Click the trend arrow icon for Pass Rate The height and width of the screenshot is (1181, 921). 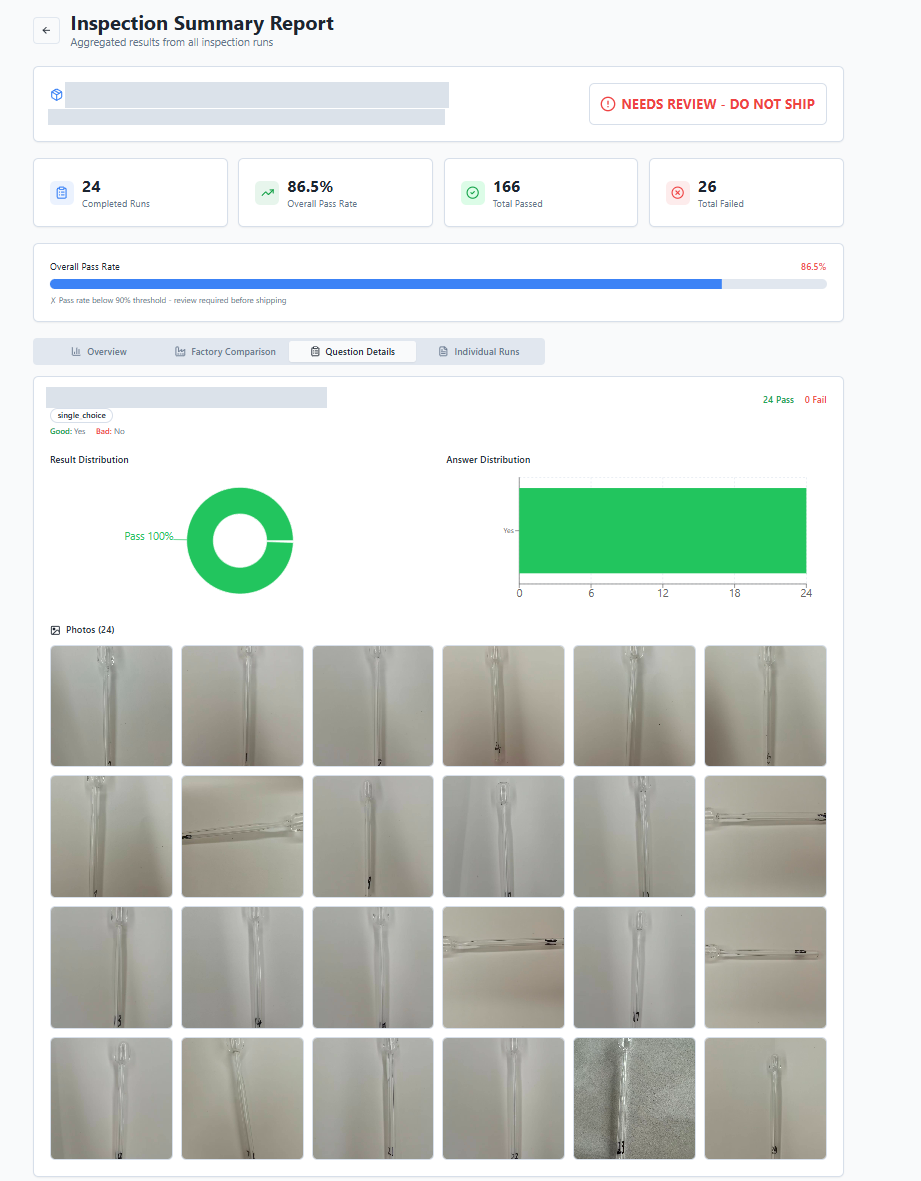(267, 193)
